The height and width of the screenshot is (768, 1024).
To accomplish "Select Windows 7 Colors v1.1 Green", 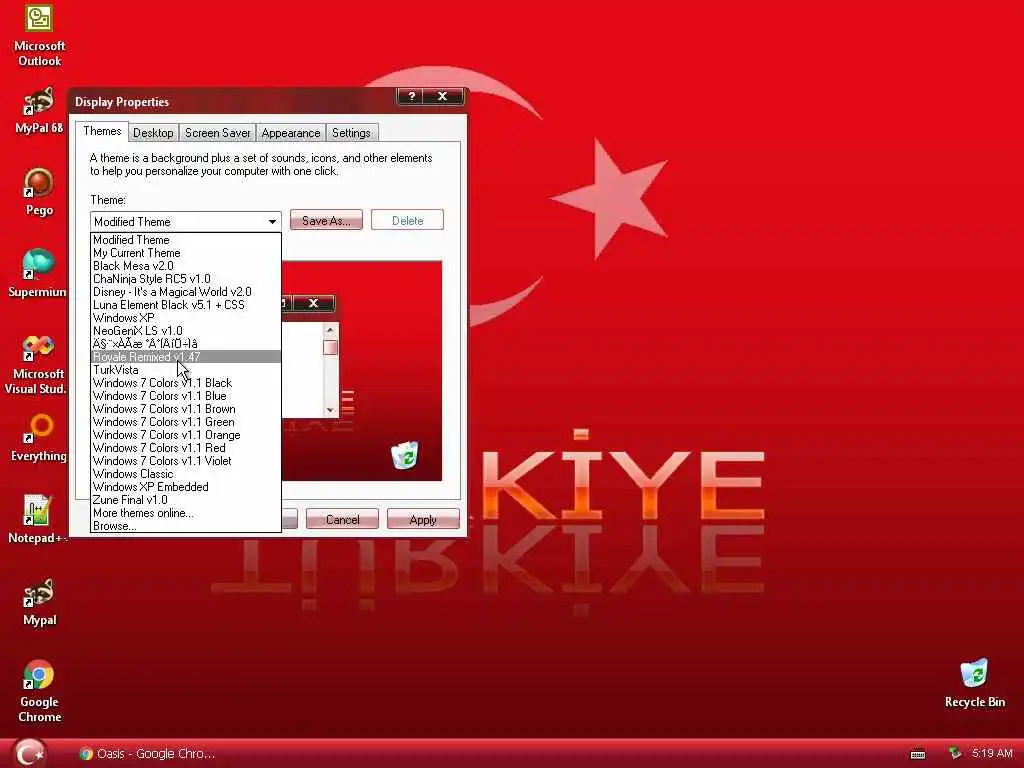I will coord(185,422).
